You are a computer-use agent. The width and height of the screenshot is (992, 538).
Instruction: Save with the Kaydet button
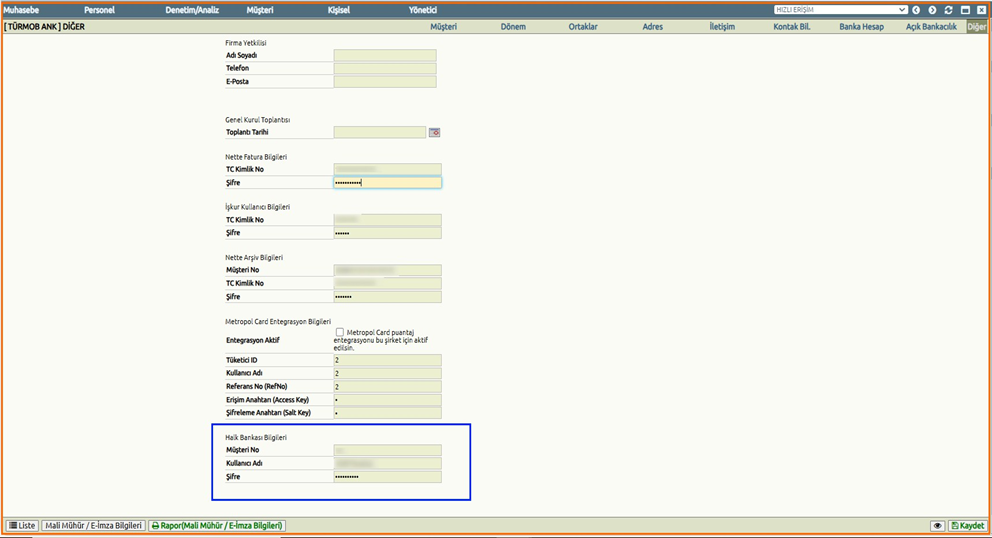[x=967, y=526]
